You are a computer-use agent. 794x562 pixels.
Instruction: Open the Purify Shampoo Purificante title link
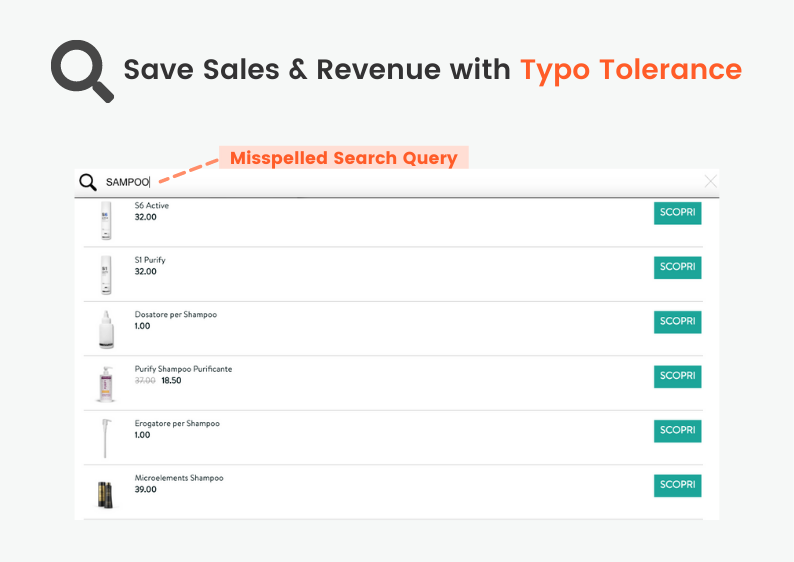183,369
